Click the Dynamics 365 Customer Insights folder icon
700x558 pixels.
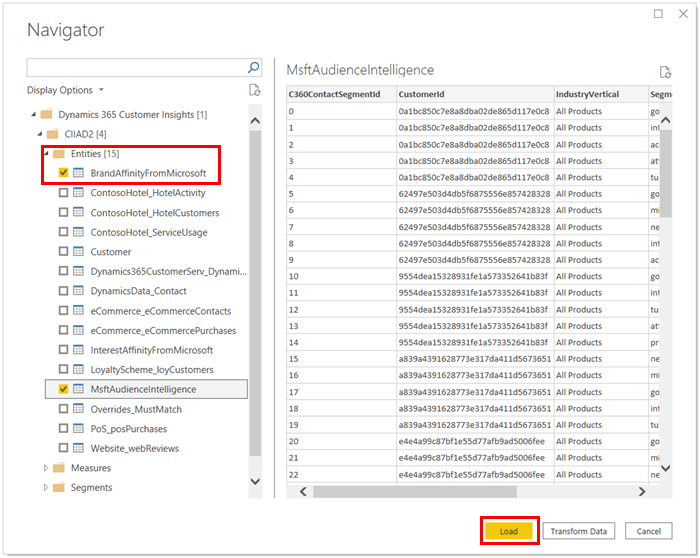point(46,114)
